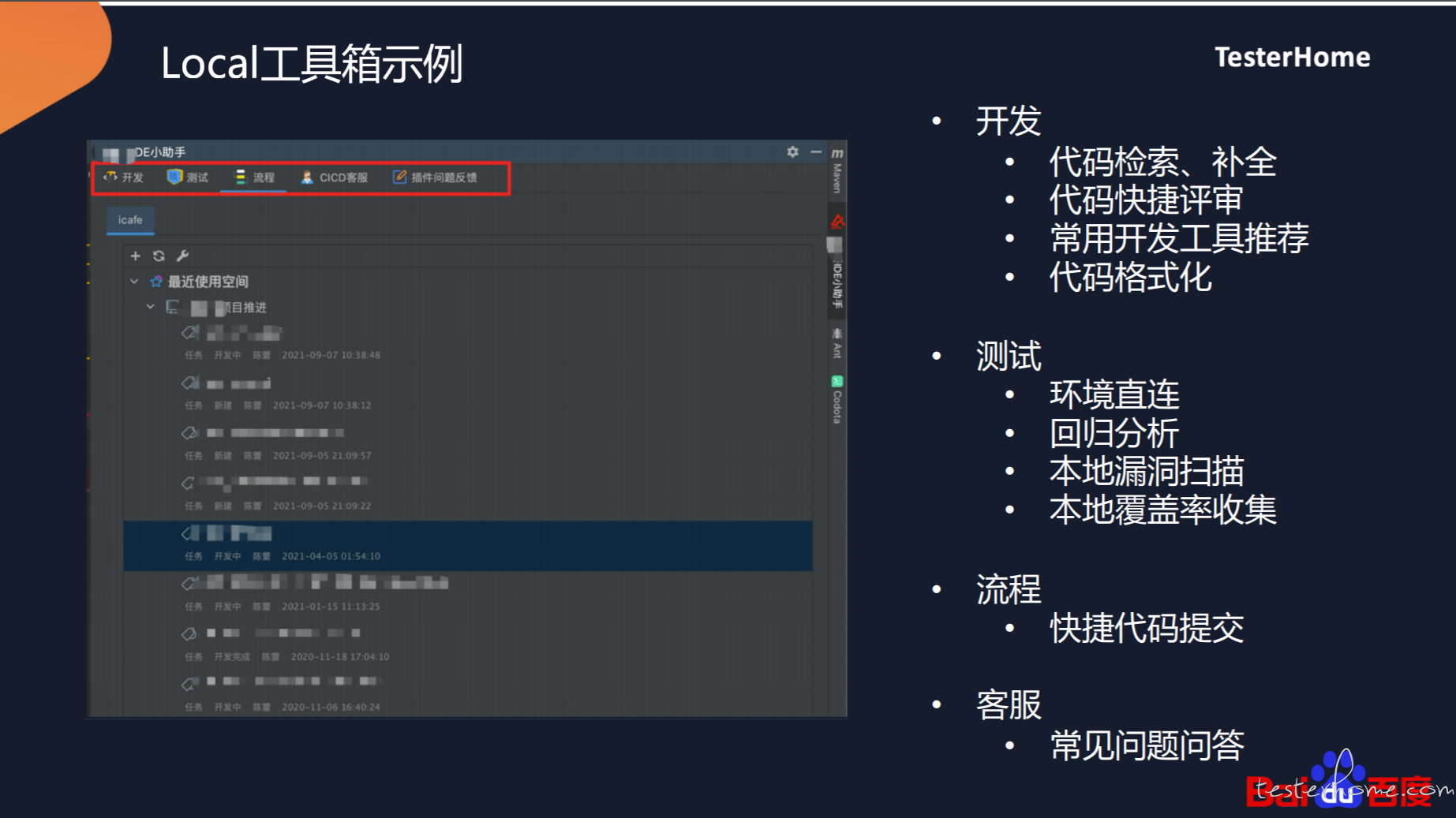Screen dimensions: 1456x818
Task: Click timestamp 2021-01-15 11:13:25
Action: coord(331,607)
